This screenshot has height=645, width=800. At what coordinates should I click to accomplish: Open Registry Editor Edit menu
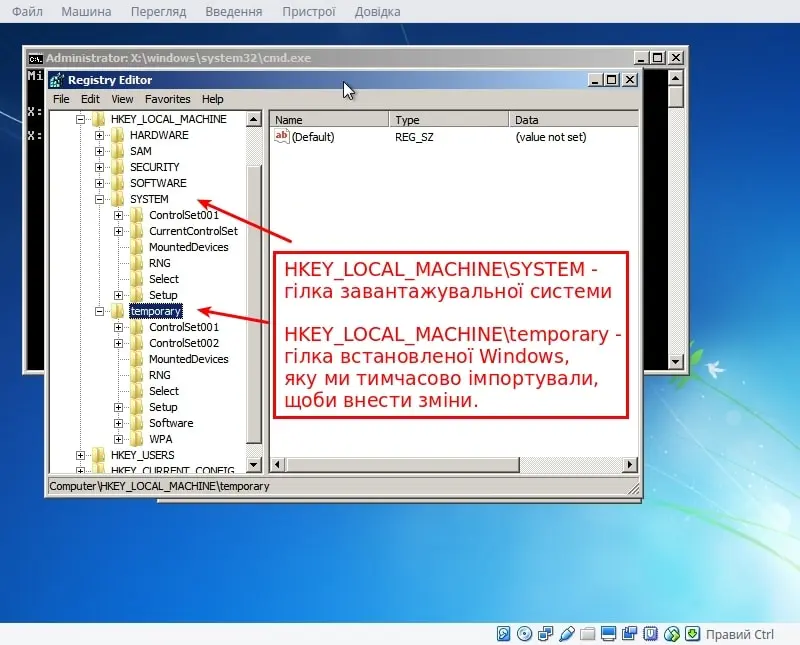coord(90,99)
